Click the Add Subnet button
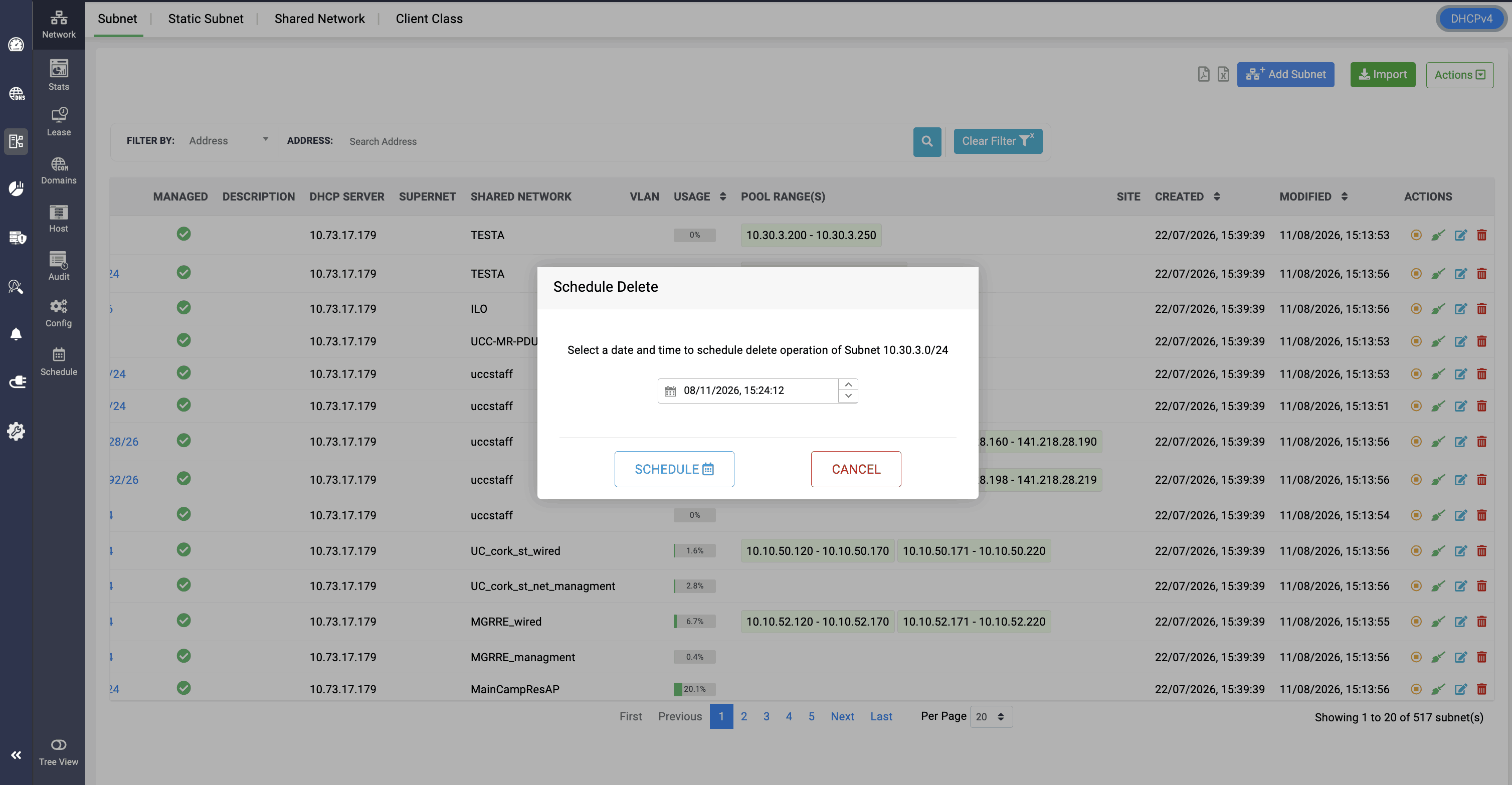Image resolution: width=1512 pixels, height=785 pixels. pyautogui.click(x=1285, y=75)
